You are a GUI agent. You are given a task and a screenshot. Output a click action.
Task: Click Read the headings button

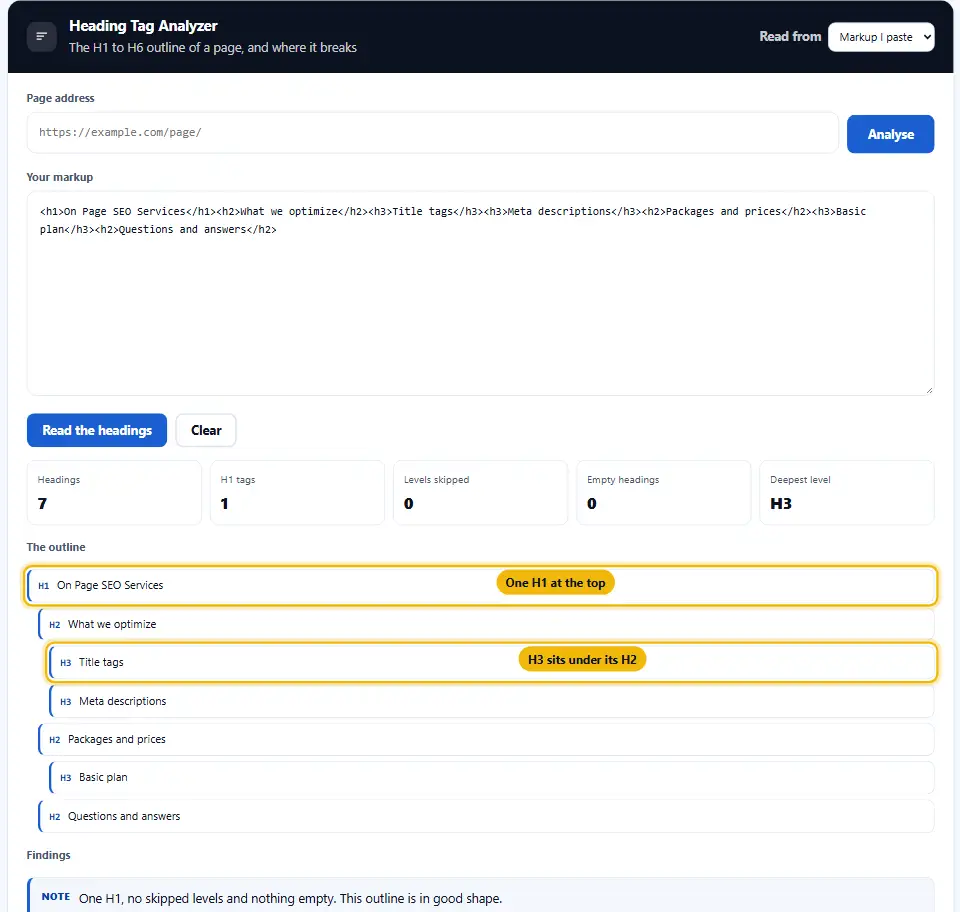(97, 430)
